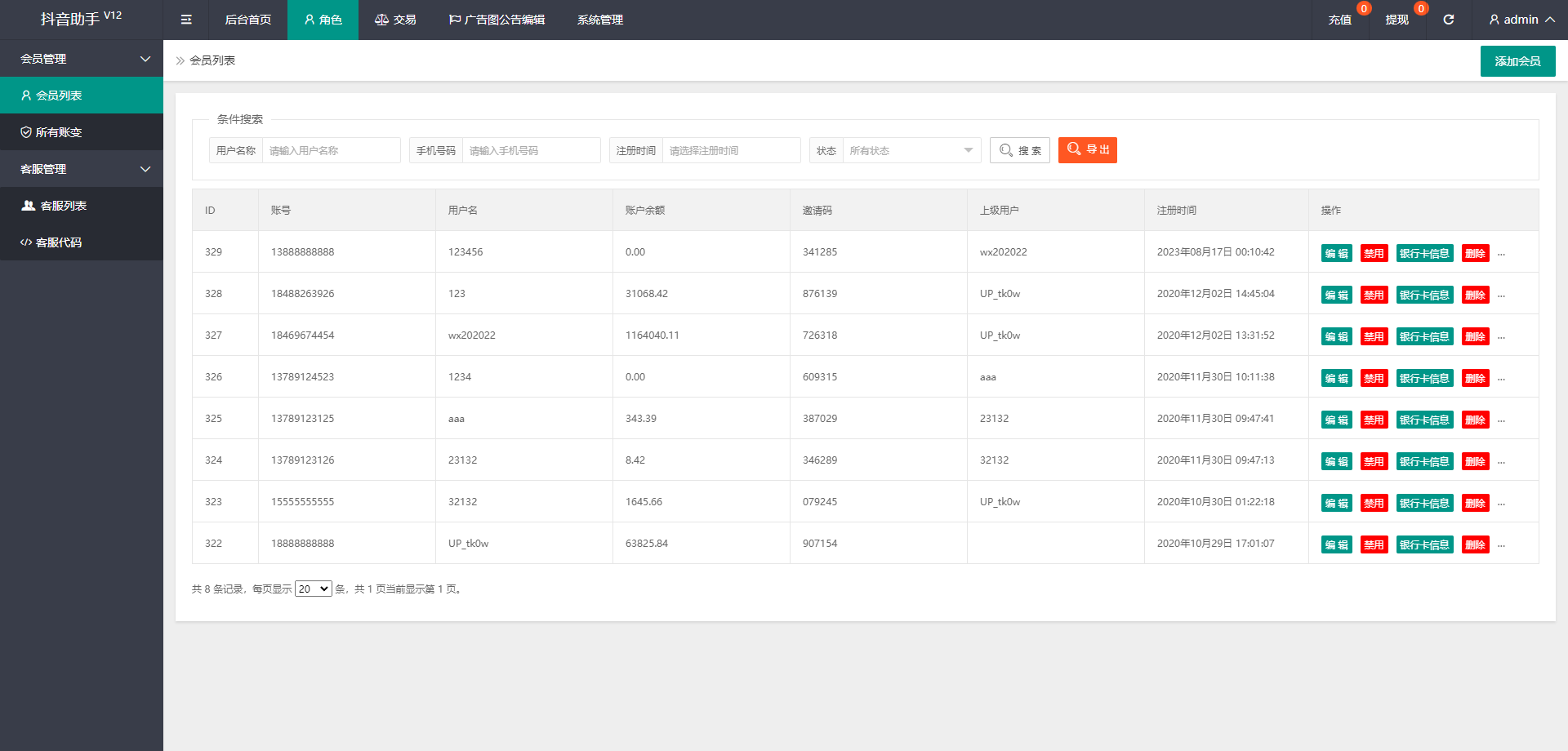Open the per-page count dropdown showing 20
The width and height of the screenshot is (1568, 751).
point(313,589)
